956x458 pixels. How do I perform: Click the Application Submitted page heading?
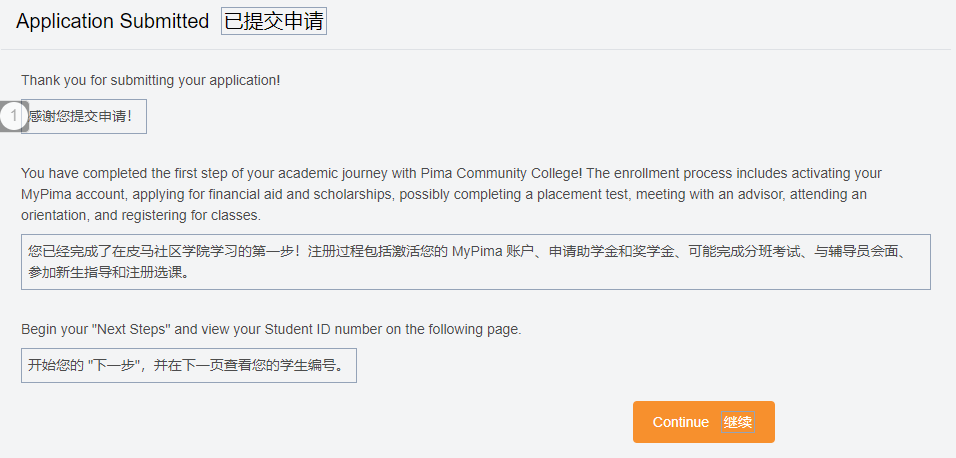pos(112,22)
